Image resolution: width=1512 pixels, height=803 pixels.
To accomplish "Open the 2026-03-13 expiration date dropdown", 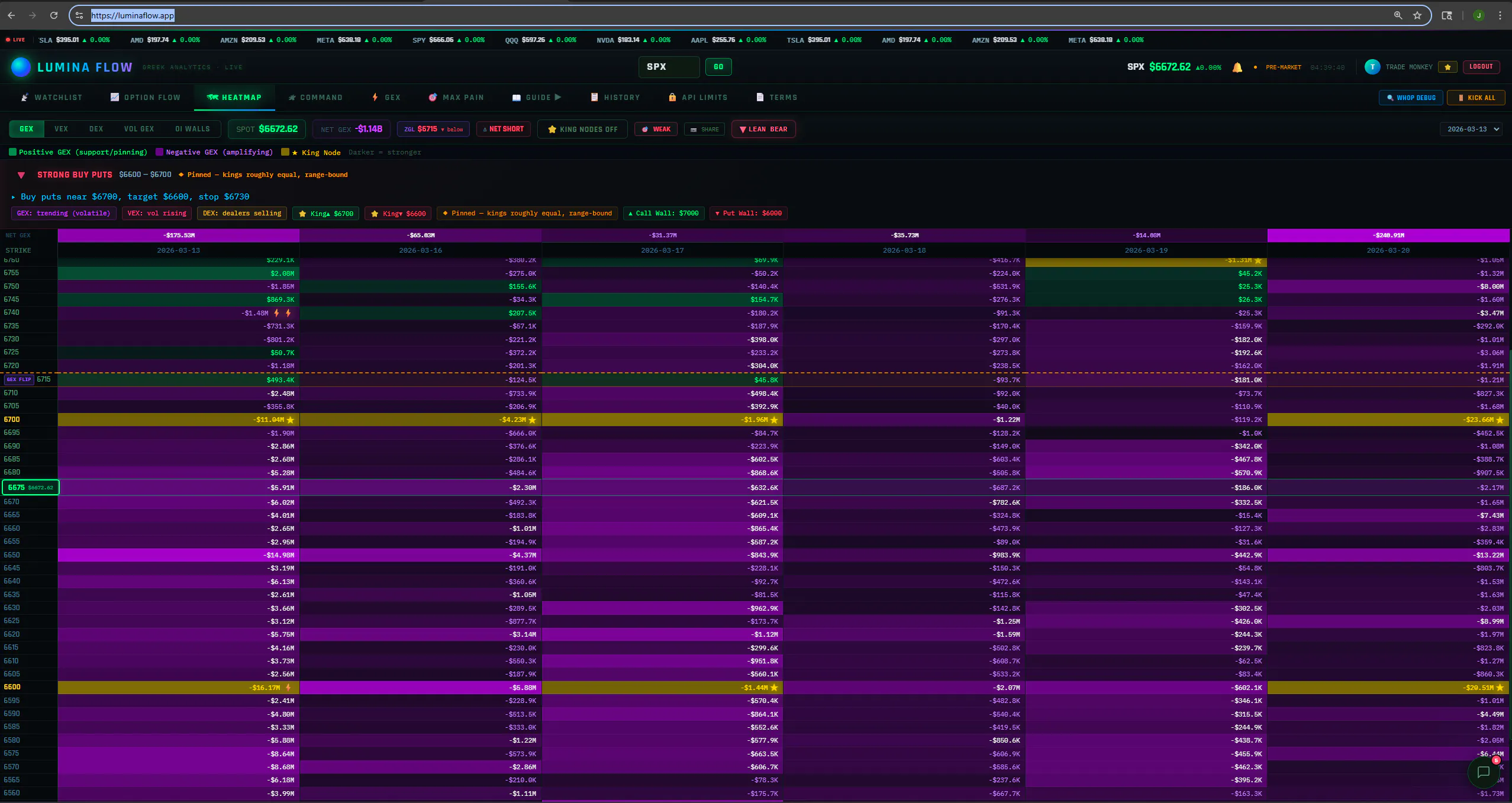I will (x=1471, y=129).
